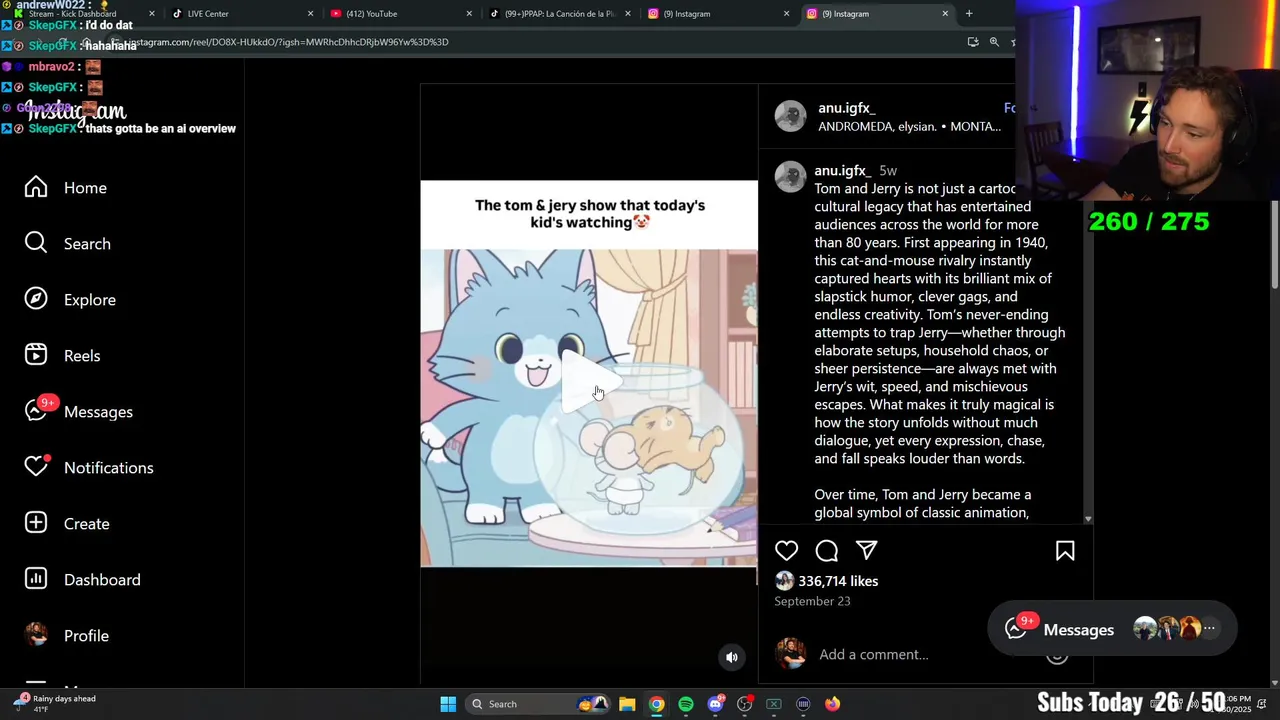Open Reels from the sidebar
1280x720 pixels.
(x=62, y=356)
